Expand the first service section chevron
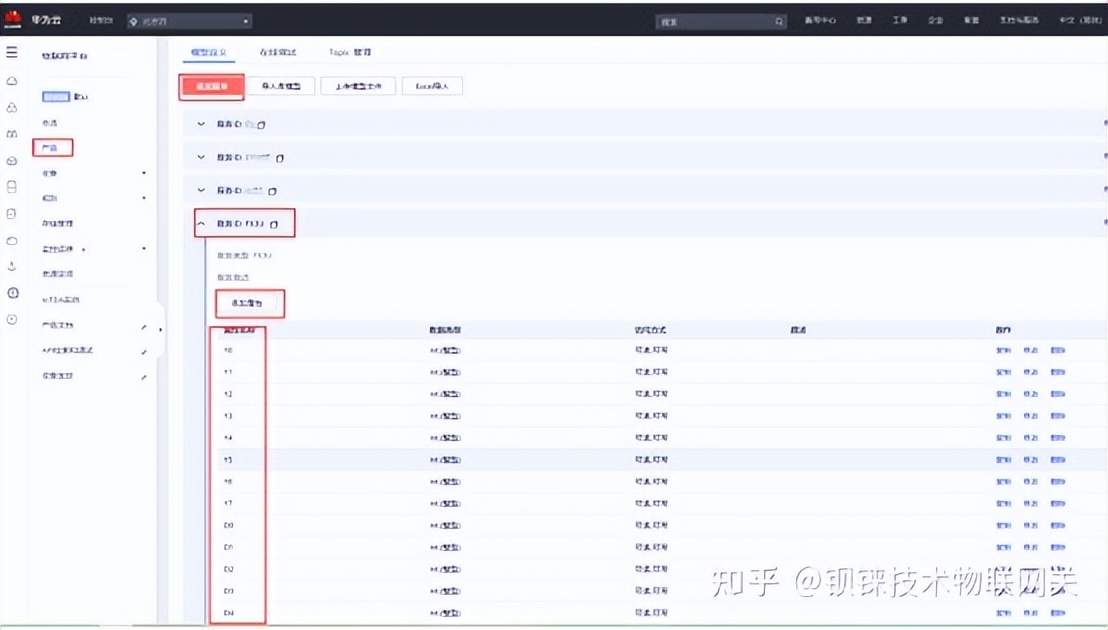Viewport: 1108px width, 630px height. click(x=201, y=123)
